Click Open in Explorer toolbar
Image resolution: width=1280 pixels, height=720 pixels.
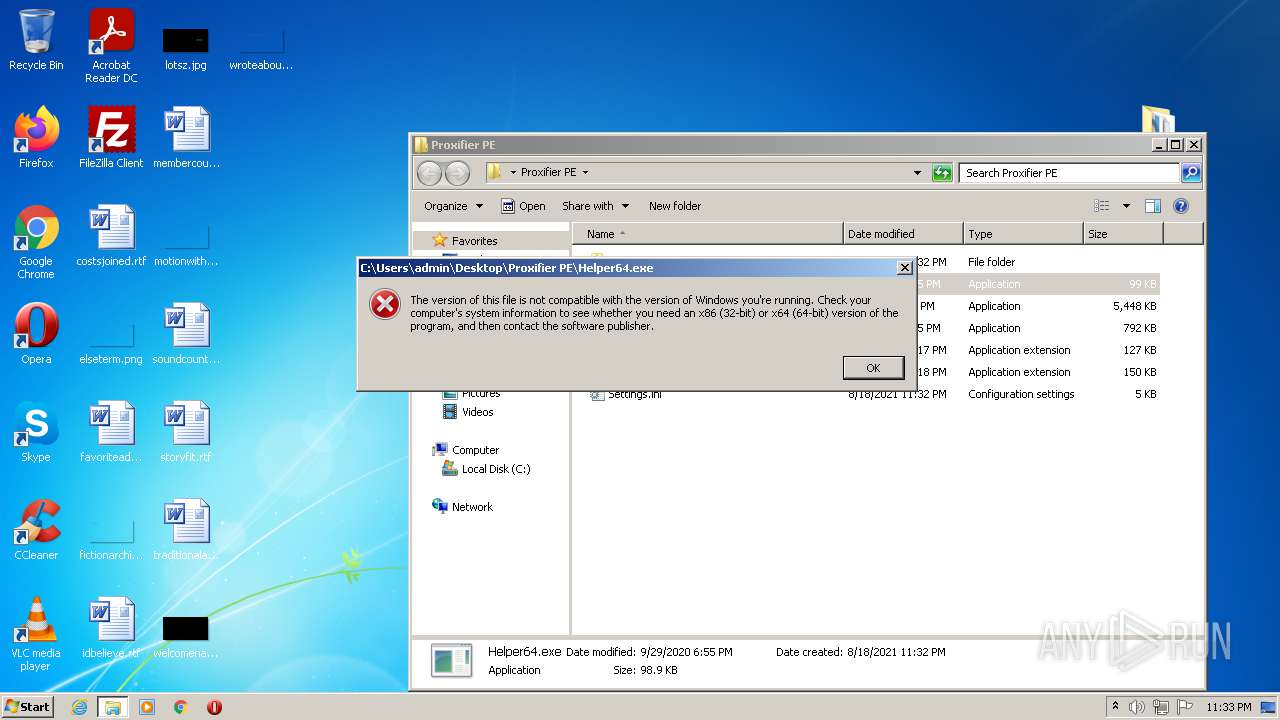tap(523, 206)
